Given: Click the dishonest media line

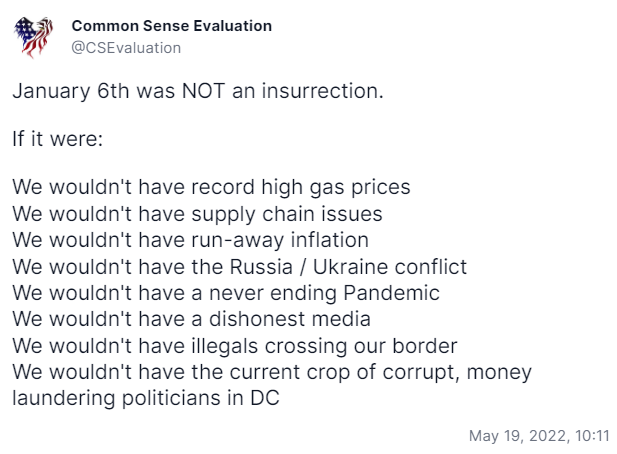Looking at the screenshot, I should tap(191, 319).
